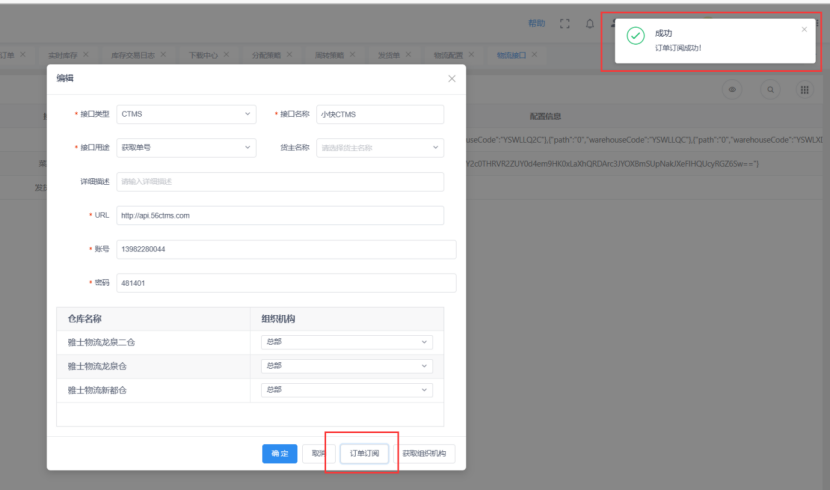Dismiss the 成功 notification with its X
This screenshot has width=830, height=490.
click(804, 30)
